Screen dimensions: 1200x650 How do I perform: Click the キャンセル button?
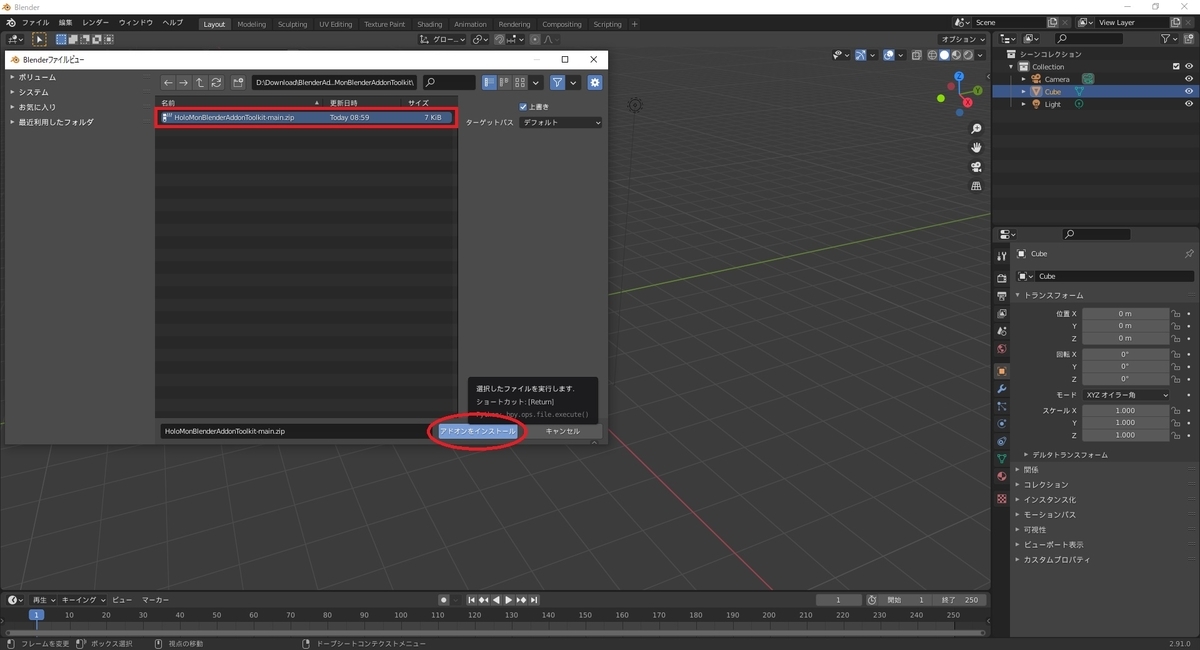pos(562,431)
